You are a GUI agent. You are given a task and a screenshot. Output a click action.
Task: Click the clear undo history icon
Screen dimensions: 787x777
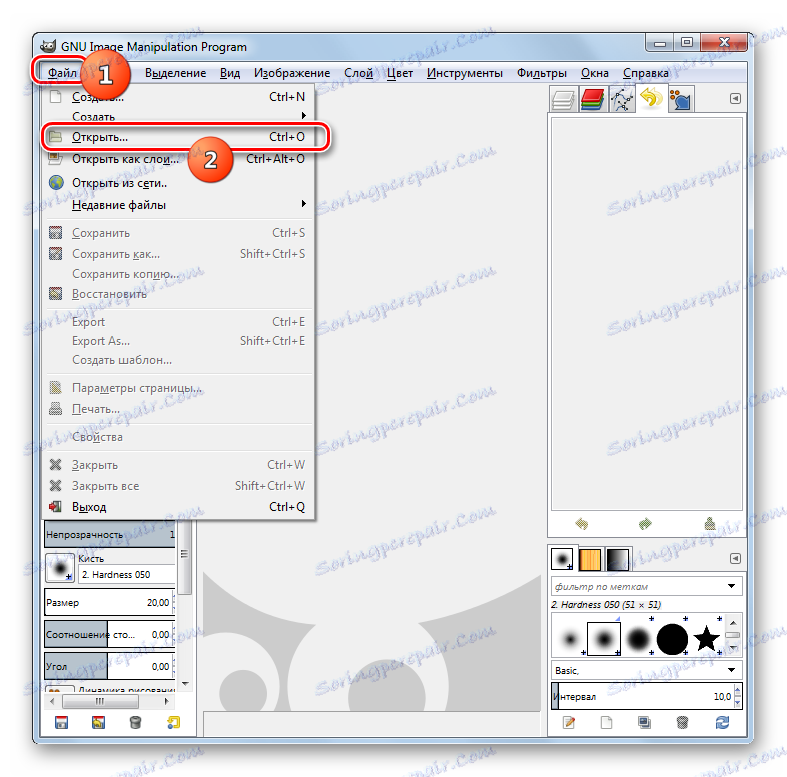(x=710, y=524)
